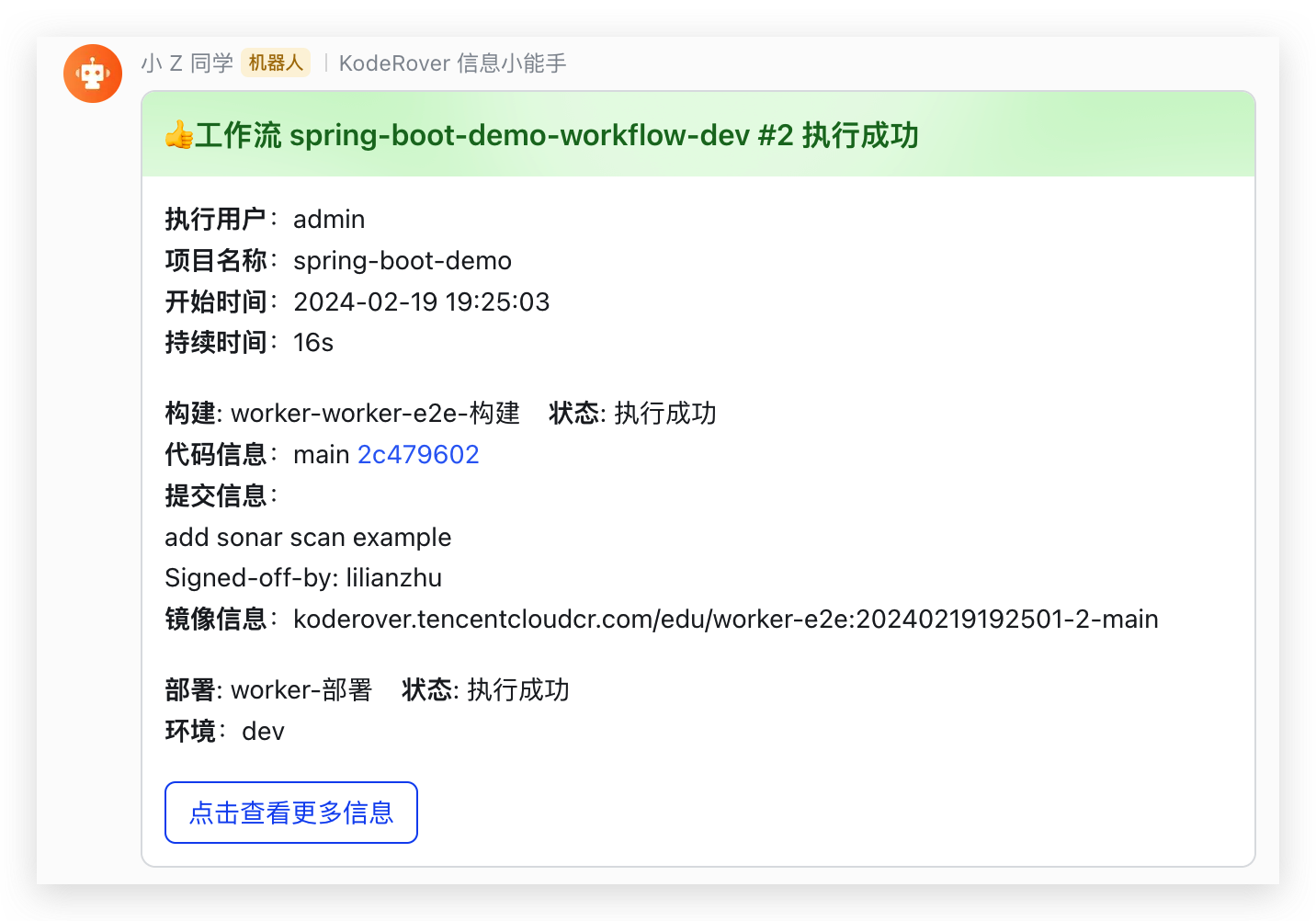Click the branch name main
This screenshot has height=921, width=1316.
[322, 454]
